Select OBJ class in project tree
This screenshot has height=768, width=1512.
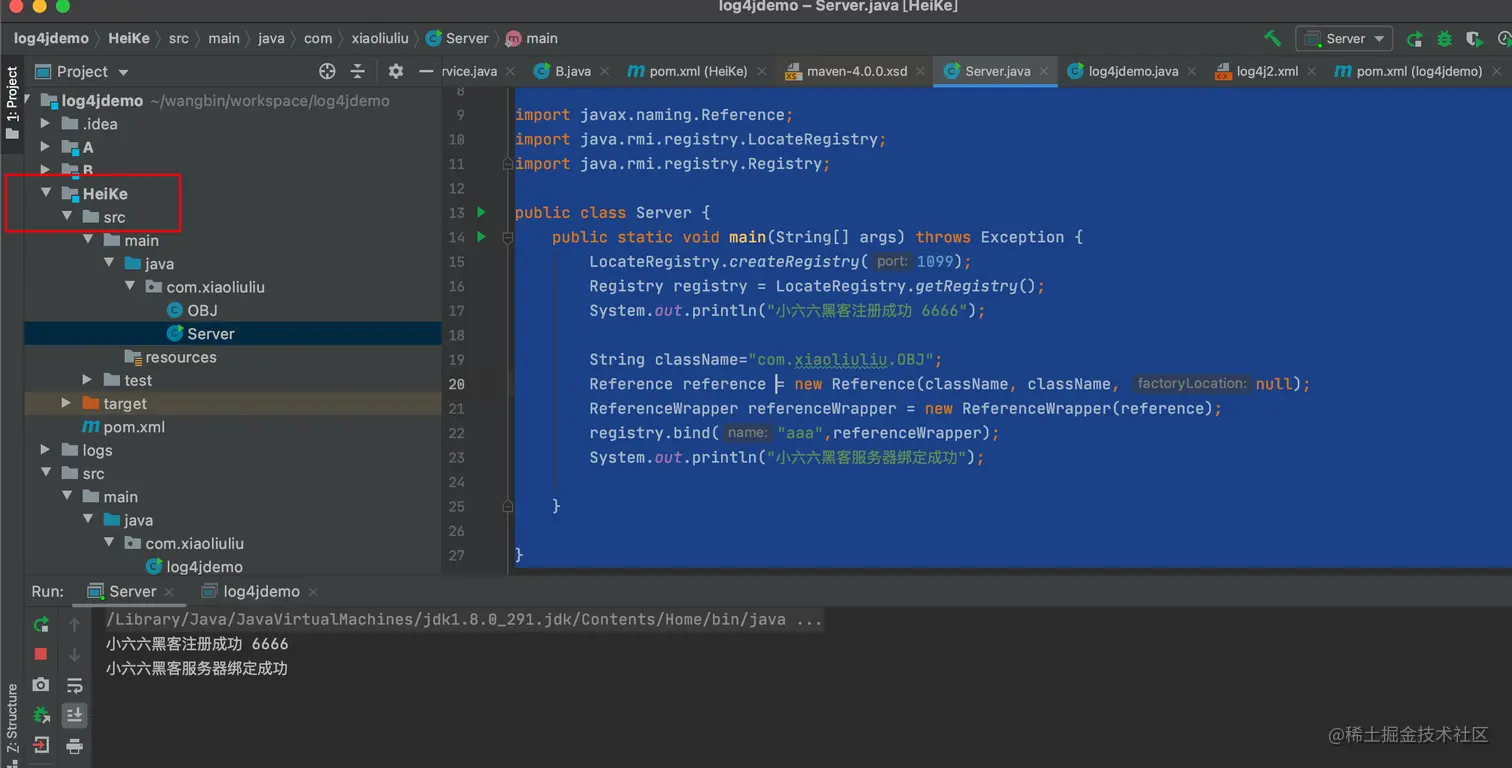[x=202, y=311]
